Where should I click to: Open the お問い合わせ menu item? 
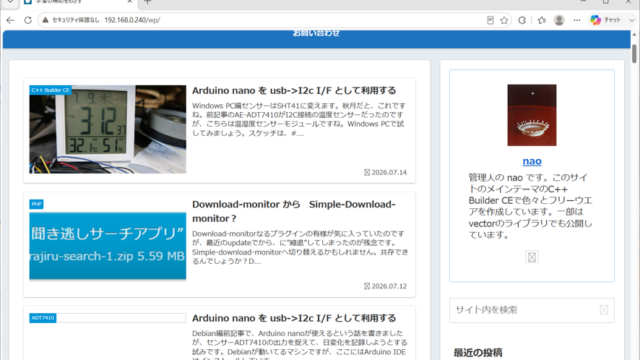point(316,33)
